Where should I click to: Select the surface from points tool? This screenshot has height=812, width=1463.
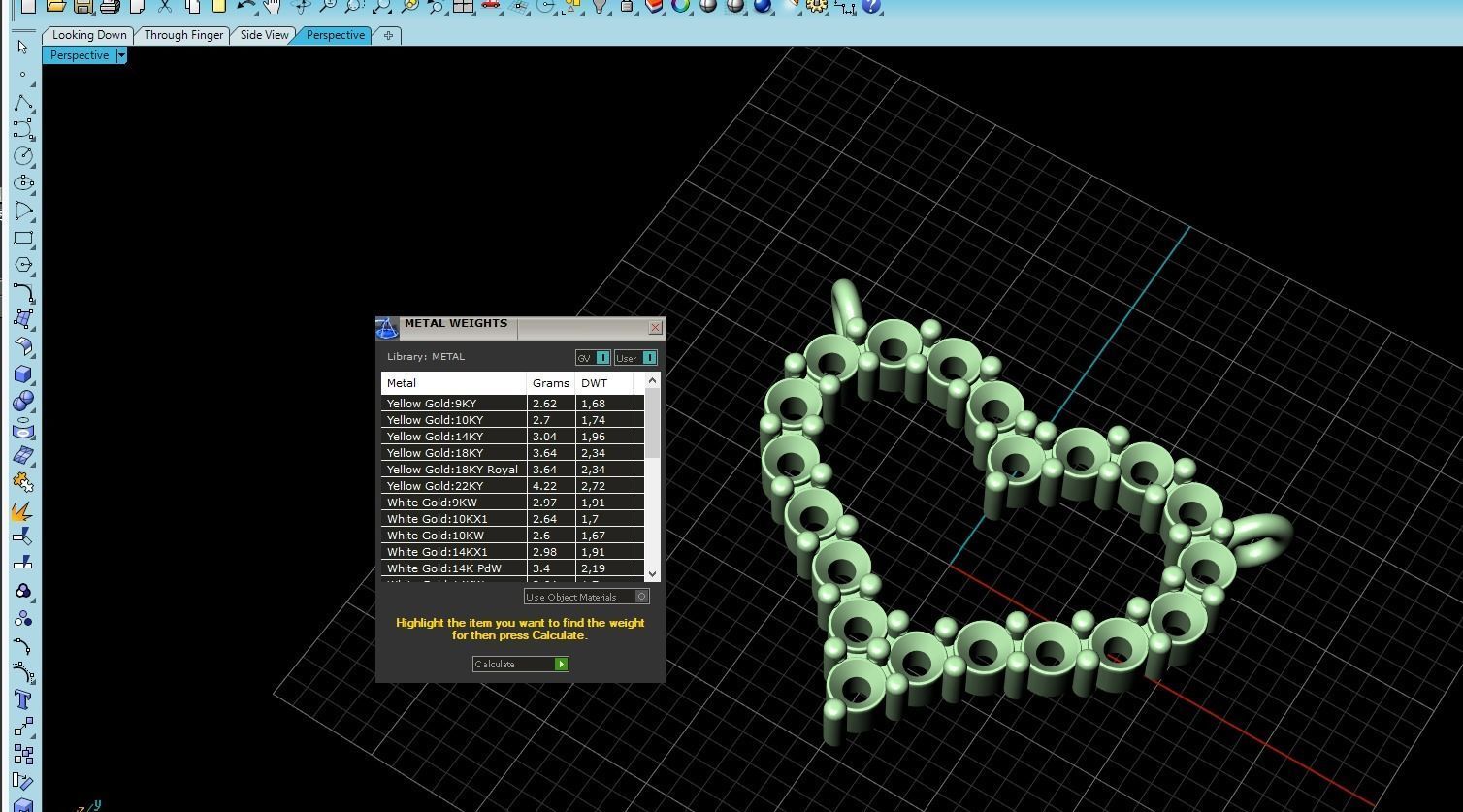tap(23, 319)
